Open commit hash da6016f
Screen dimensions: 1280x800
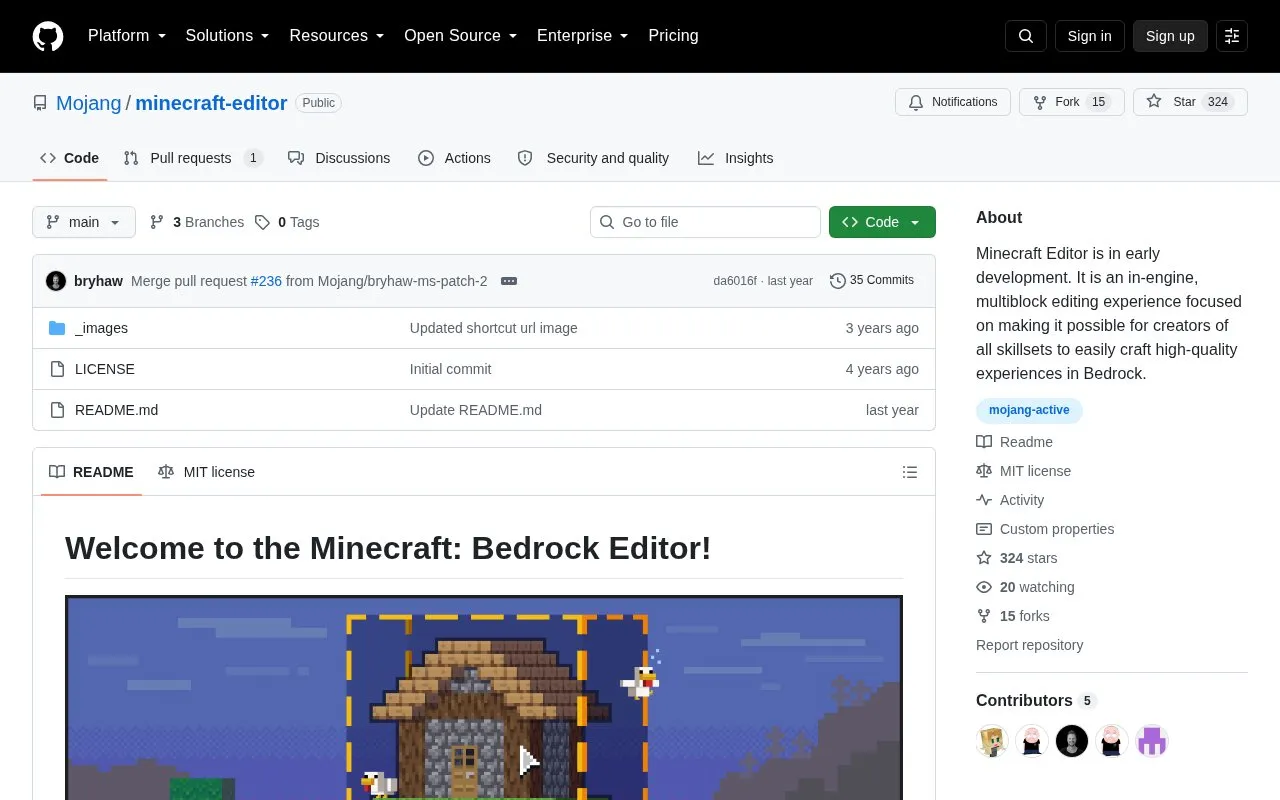pos(735,281)
